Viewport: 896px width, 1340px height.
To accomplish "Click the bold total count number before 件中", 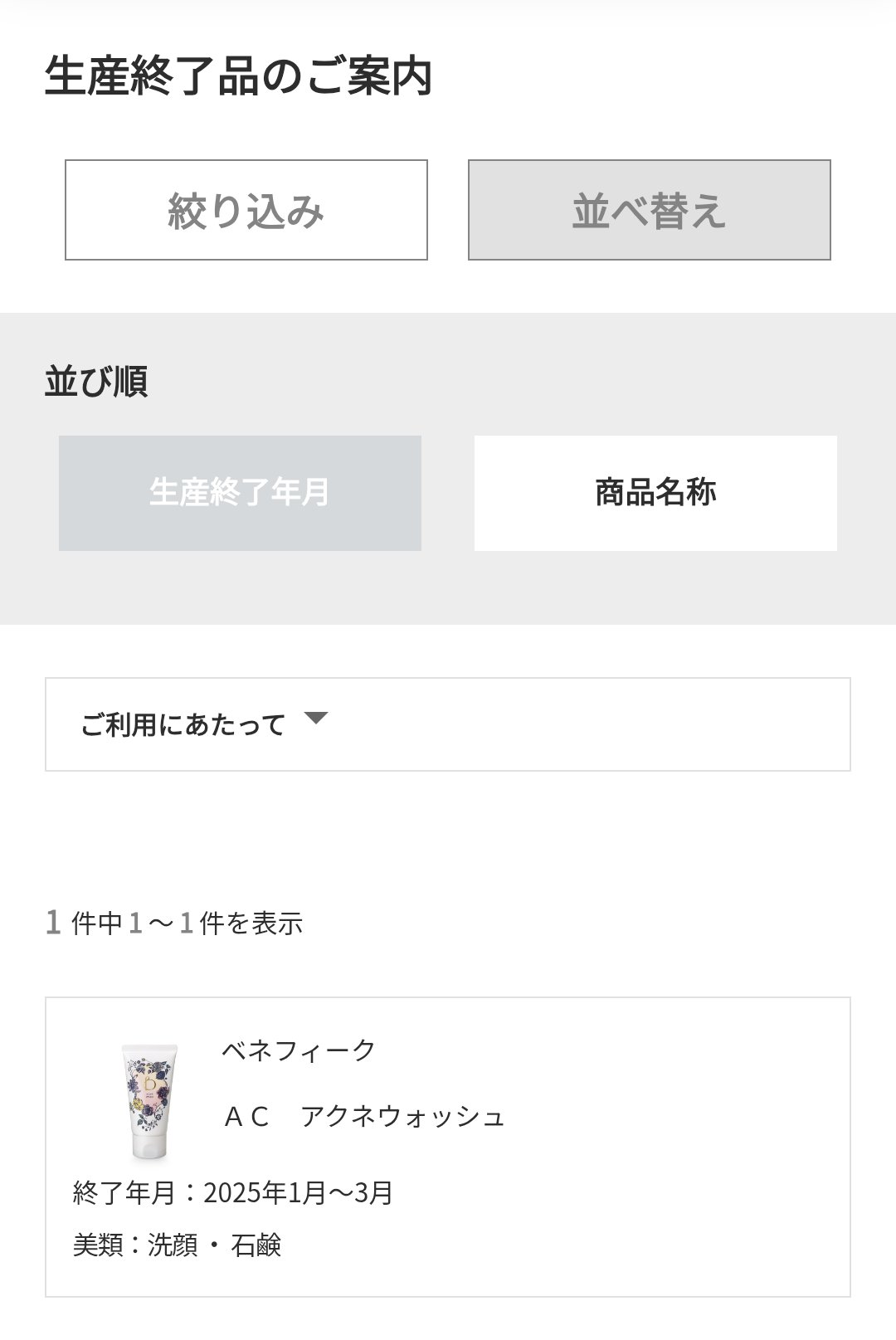I will (x=53, y=923).
